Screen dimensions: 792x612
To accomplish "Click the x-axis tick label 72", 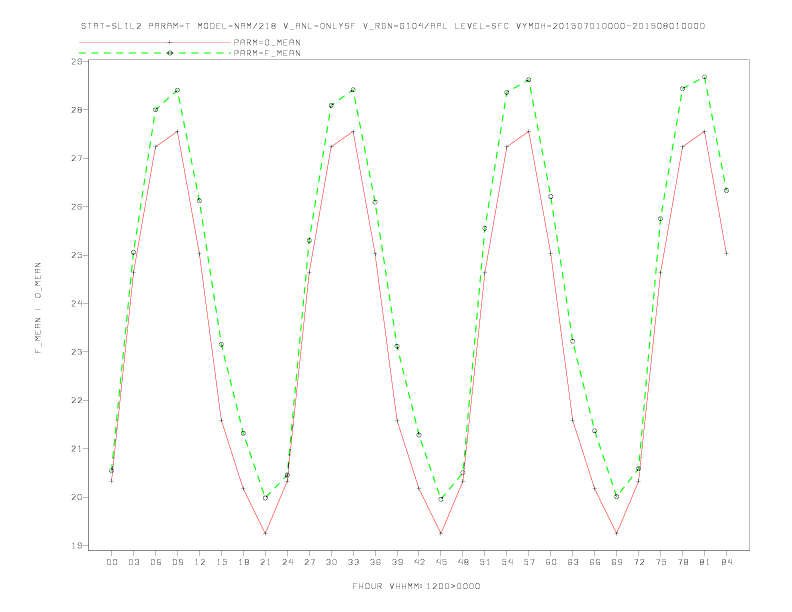I will (639, 562).
